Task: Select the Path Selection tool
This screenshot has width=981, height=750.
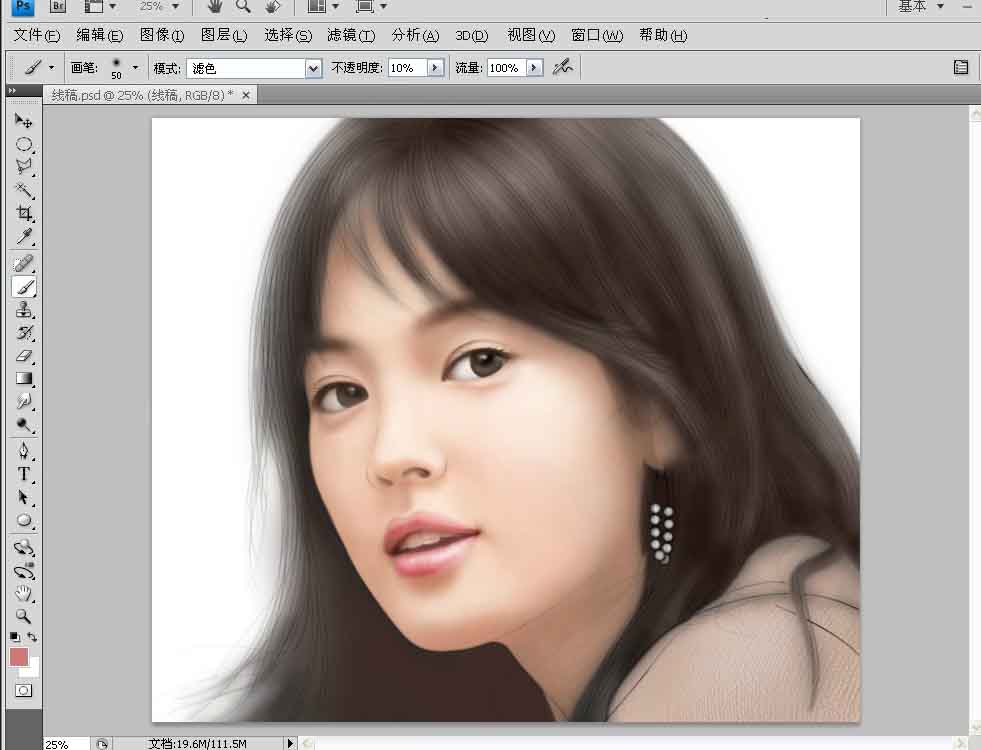Action: point(24,497)
